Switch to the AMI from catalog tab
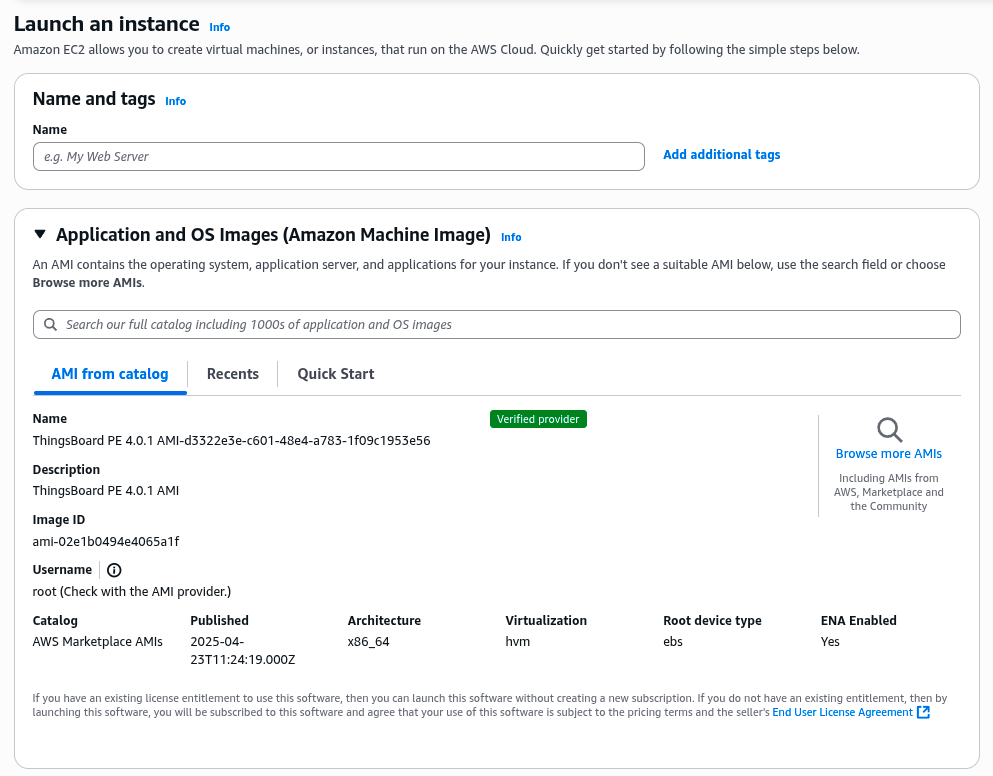The height and width of the screenshot is (776, 993). (x=110, y=374)
